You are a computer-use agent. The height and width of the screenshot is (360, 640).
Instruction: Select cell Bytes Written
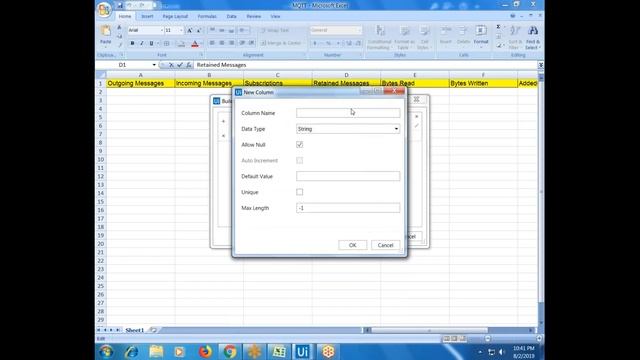pos(483,83)
